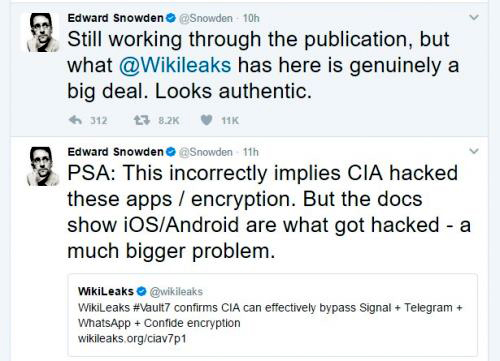Expand the chevron menu on PSA tweet

pos(474,151)
